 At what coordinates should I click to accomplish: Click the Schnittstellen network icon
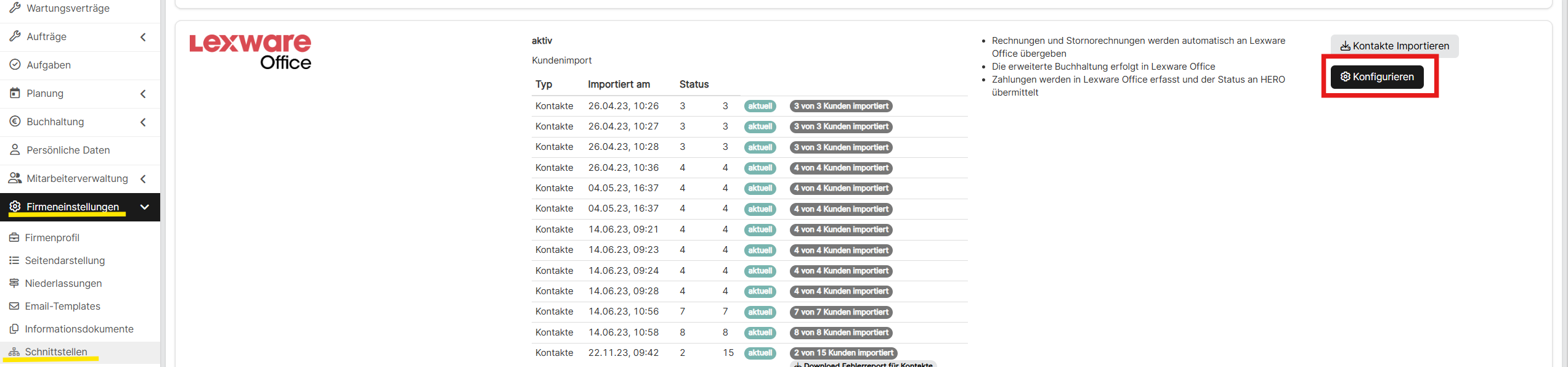coord(14,352)
